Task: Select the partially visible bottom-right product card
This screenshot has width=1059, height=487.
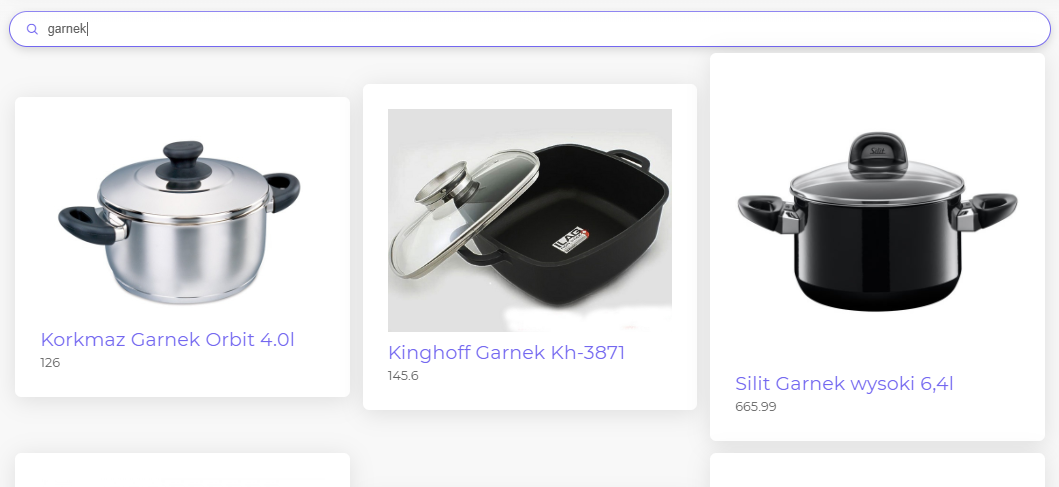Action: click(x=877, y=470)
